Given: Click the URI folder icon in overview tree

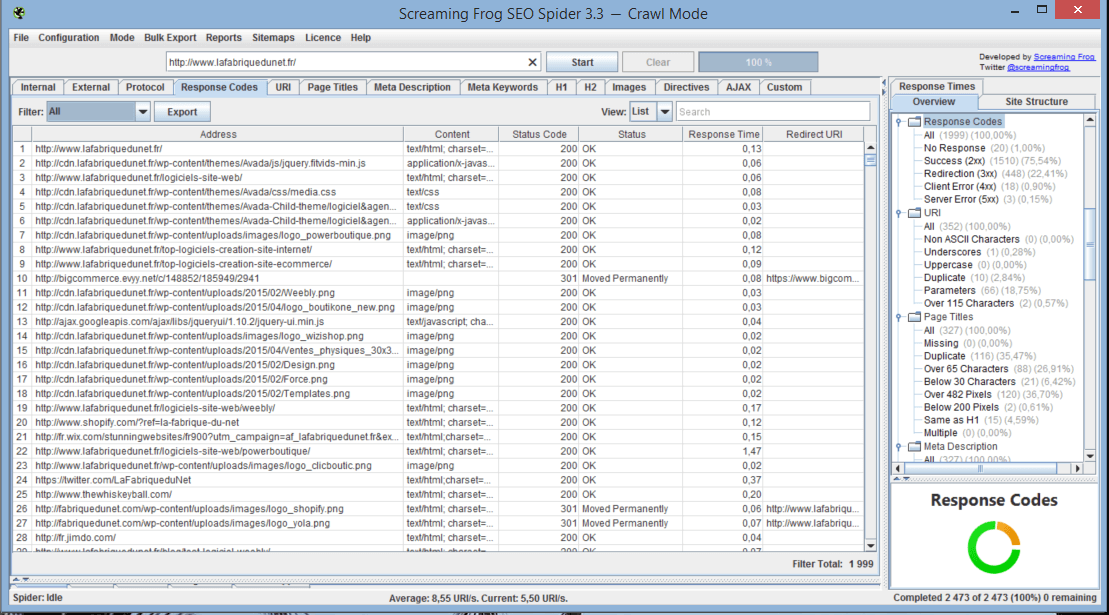Looking at the screenshot, I should coord(914,213).
